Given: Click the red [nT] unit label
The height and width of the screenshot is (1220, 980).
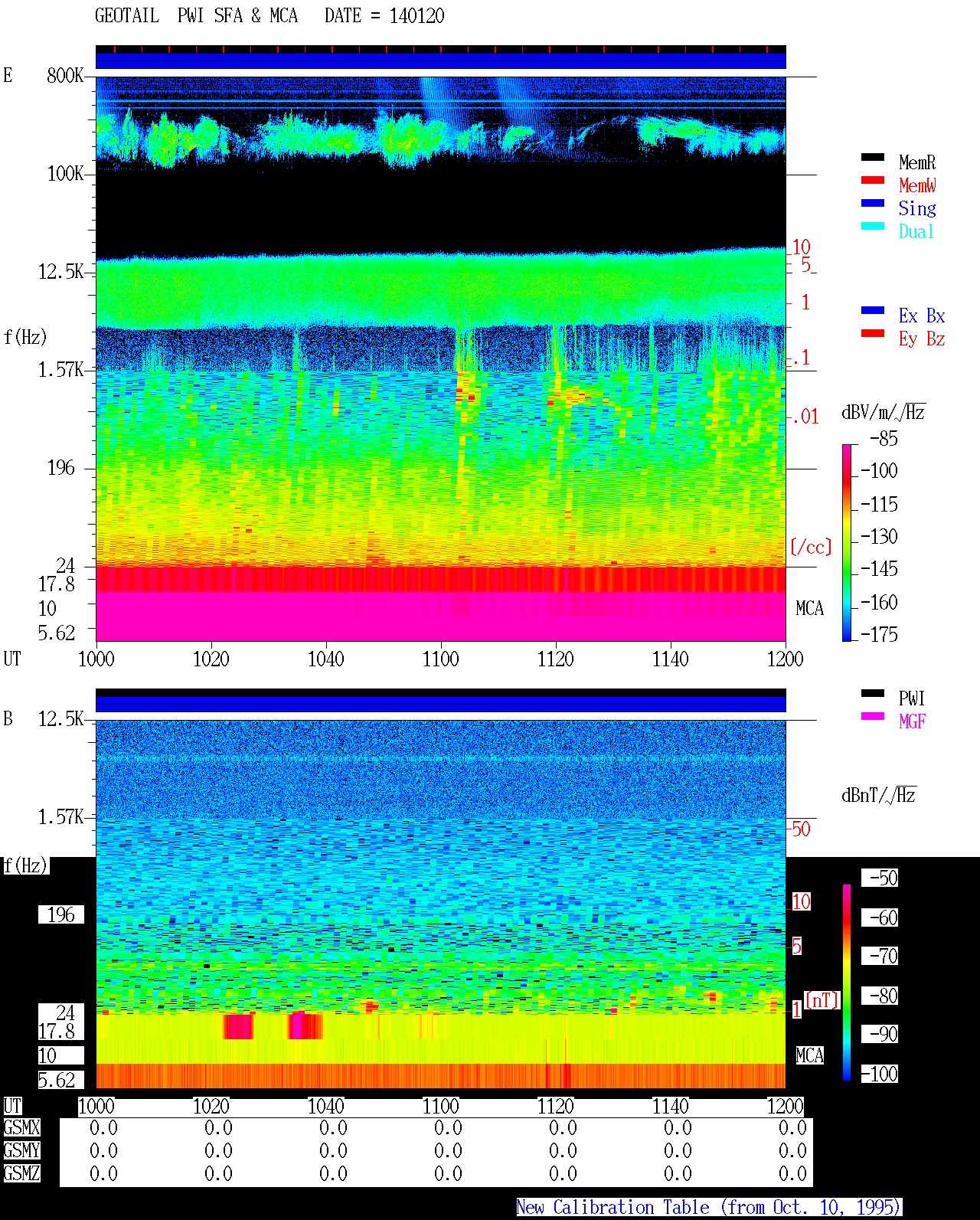Looking at the screenshot, I should (822, 1000).
